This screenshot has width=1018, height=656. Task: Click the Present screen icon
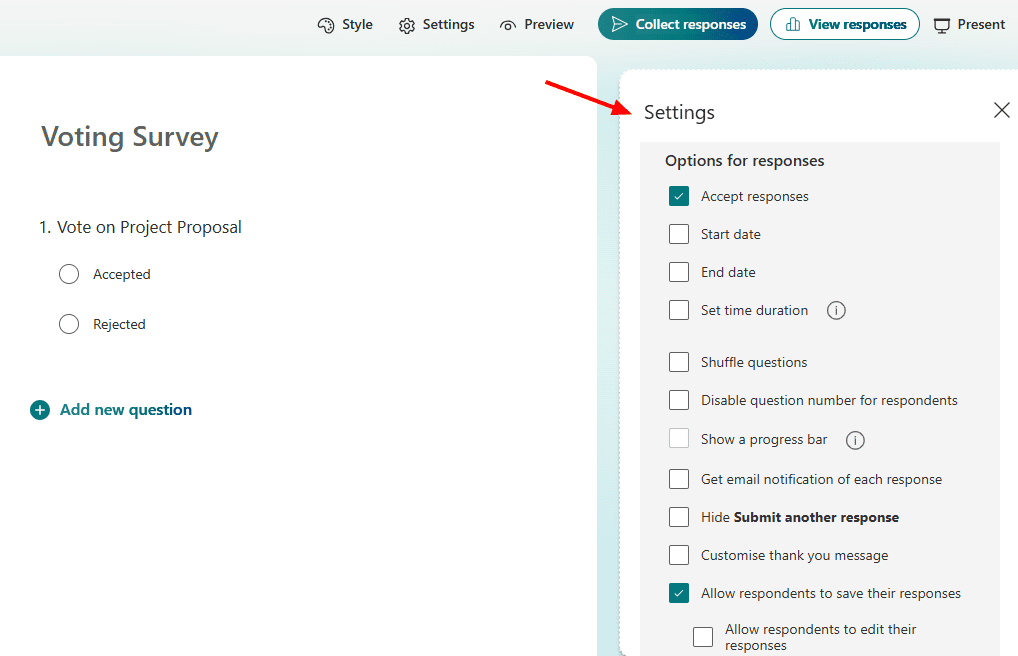click(942, 25)
